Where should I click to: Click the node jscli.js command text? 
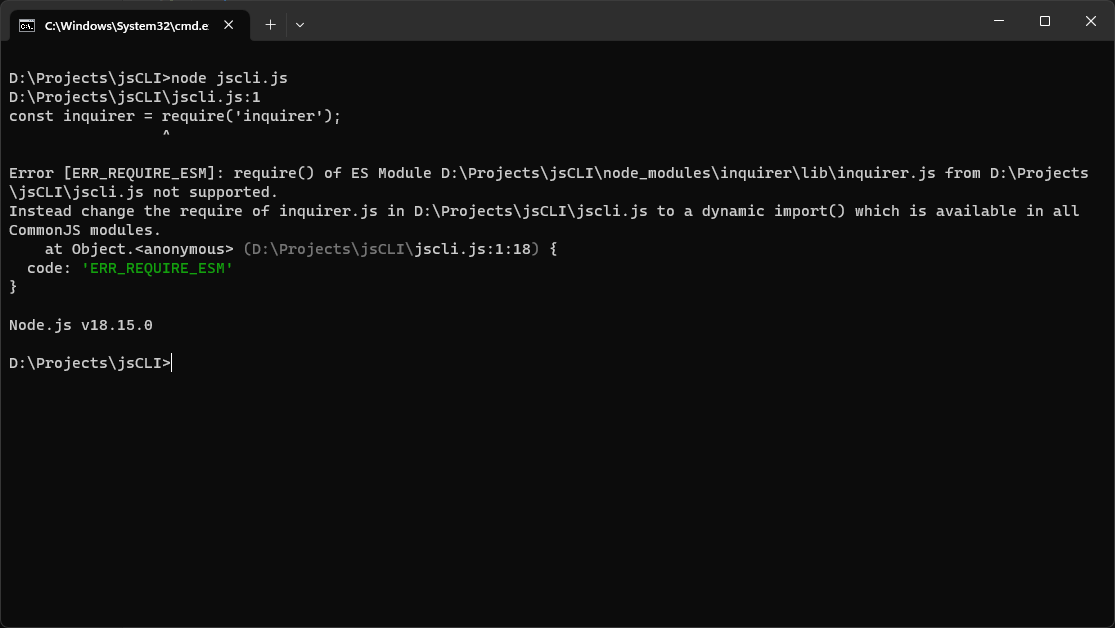[226, 77]
